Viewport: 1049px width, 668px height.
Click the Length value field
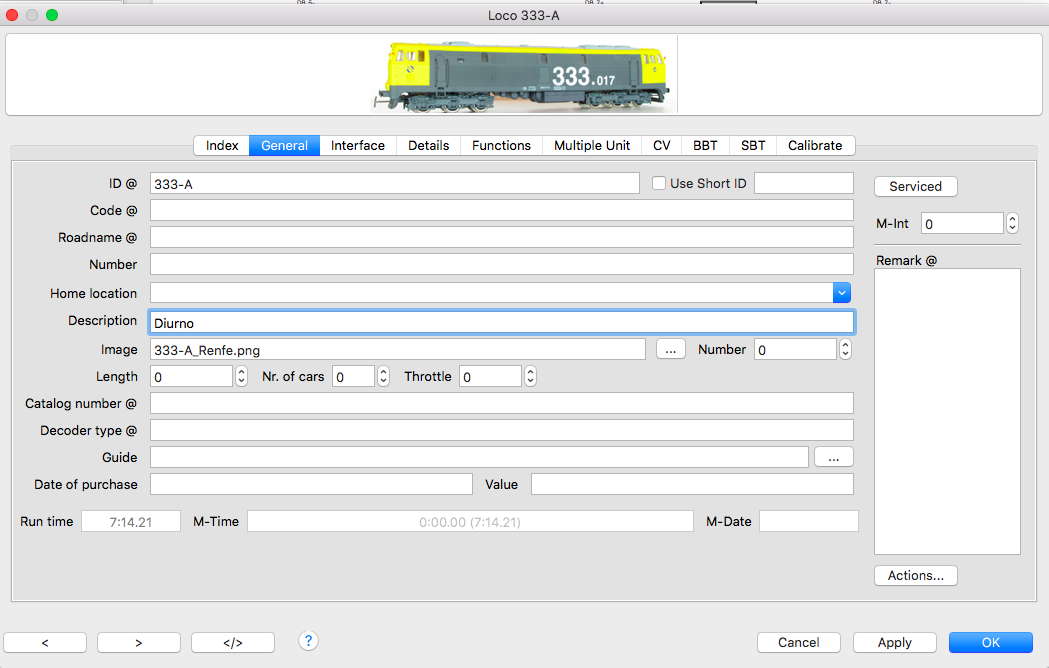tap(191, 376)
